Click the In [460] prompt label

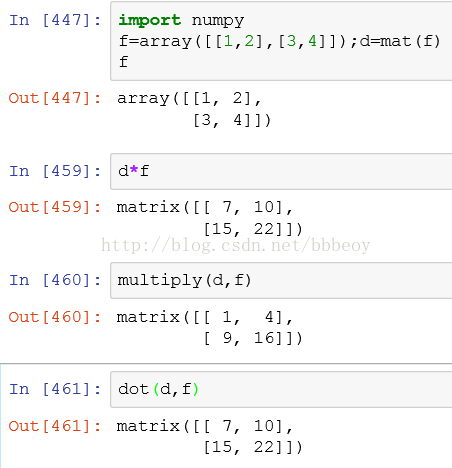[55, 280]
